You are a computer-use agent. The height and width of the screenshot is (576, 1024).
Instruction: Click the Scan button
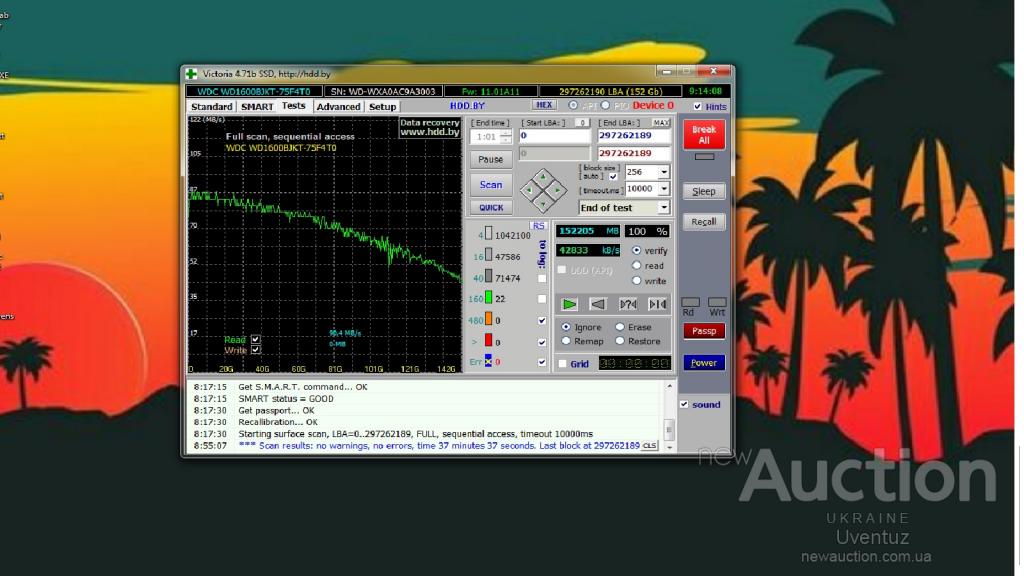[x=490, y=185]
